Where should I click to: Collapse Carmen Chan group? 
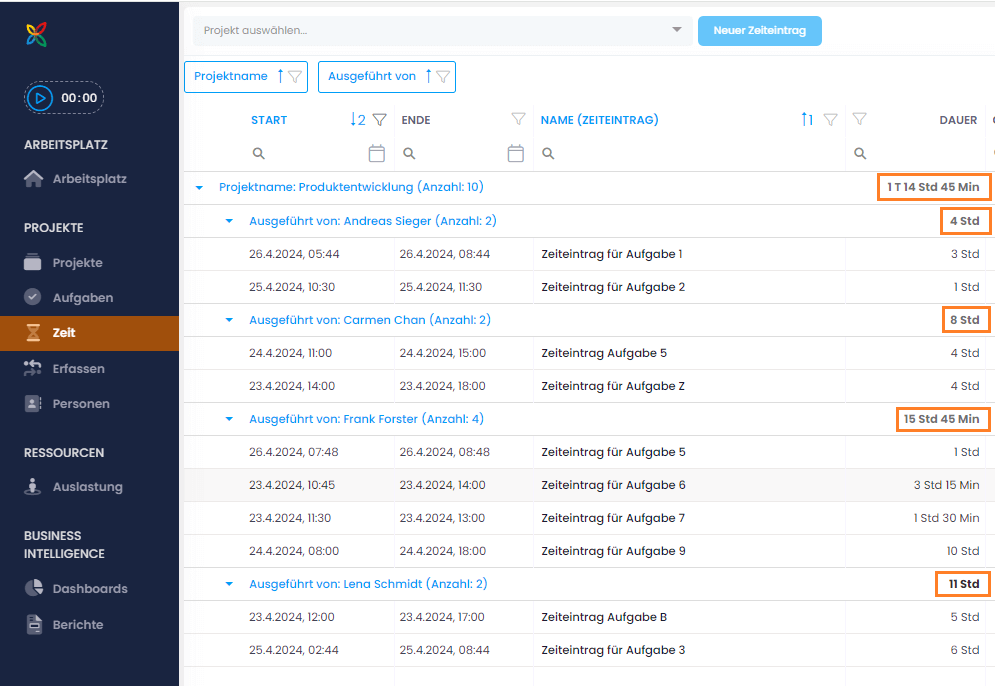pyautogui.click(x=229, y=320)
